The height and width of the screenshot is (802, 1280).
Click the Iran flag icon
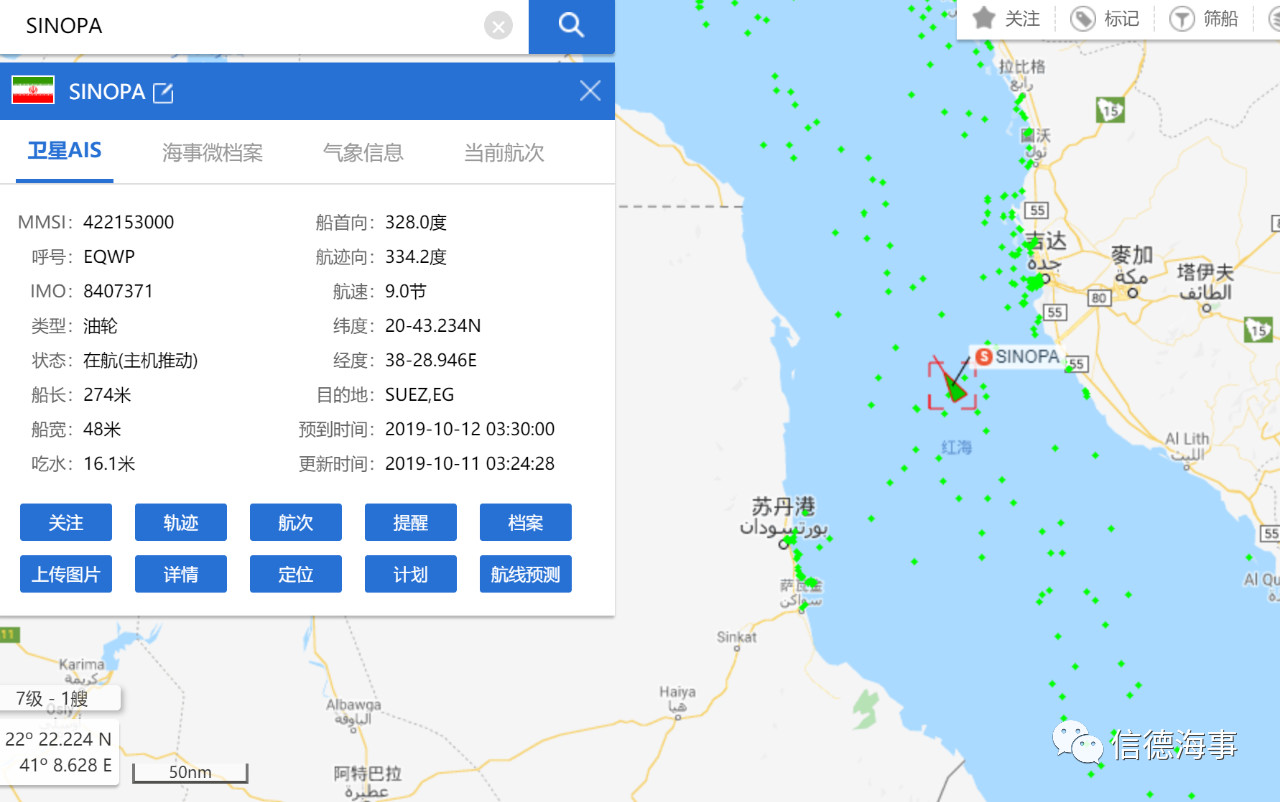pyautogui.click(x=33, y=91)
